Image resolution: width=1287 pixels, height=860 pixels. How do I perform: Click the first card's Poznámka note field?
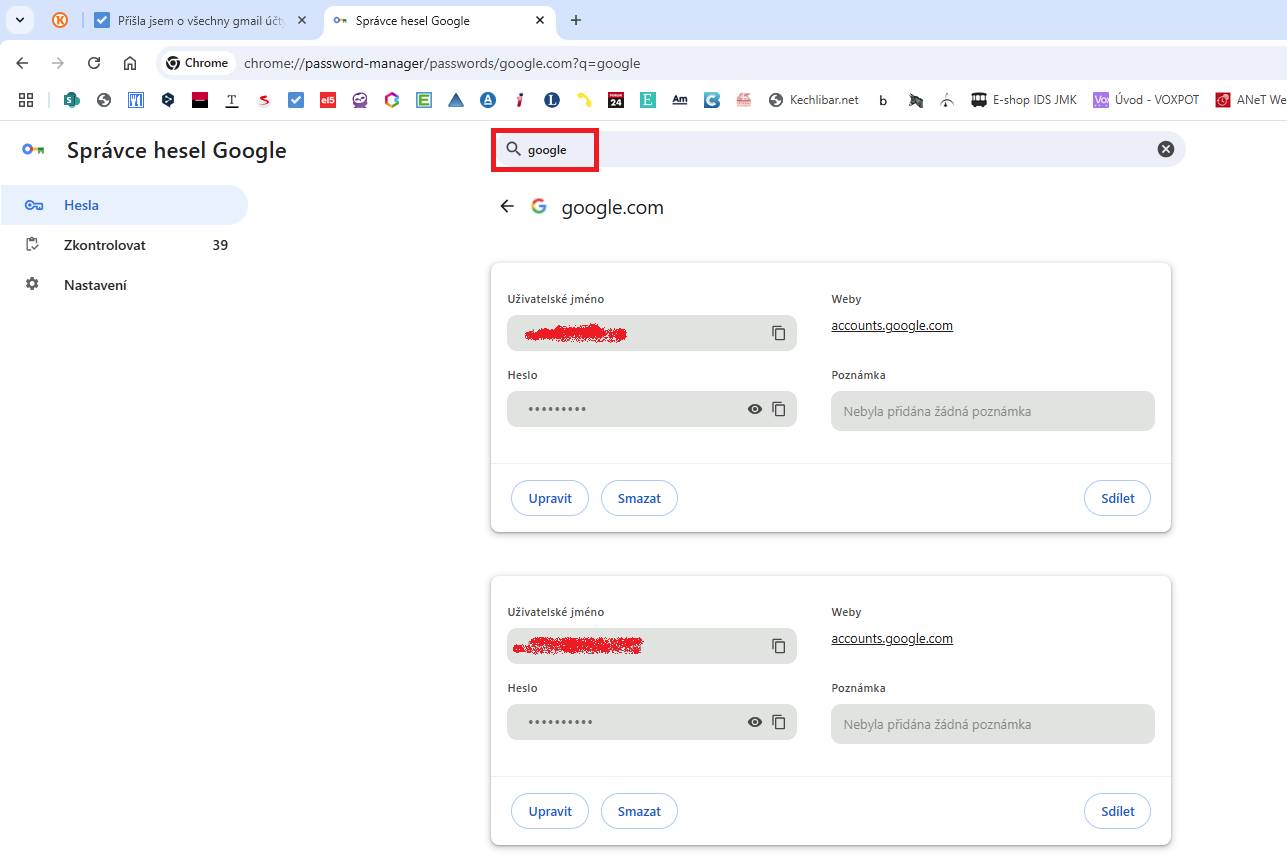click(x=993, y=411)
